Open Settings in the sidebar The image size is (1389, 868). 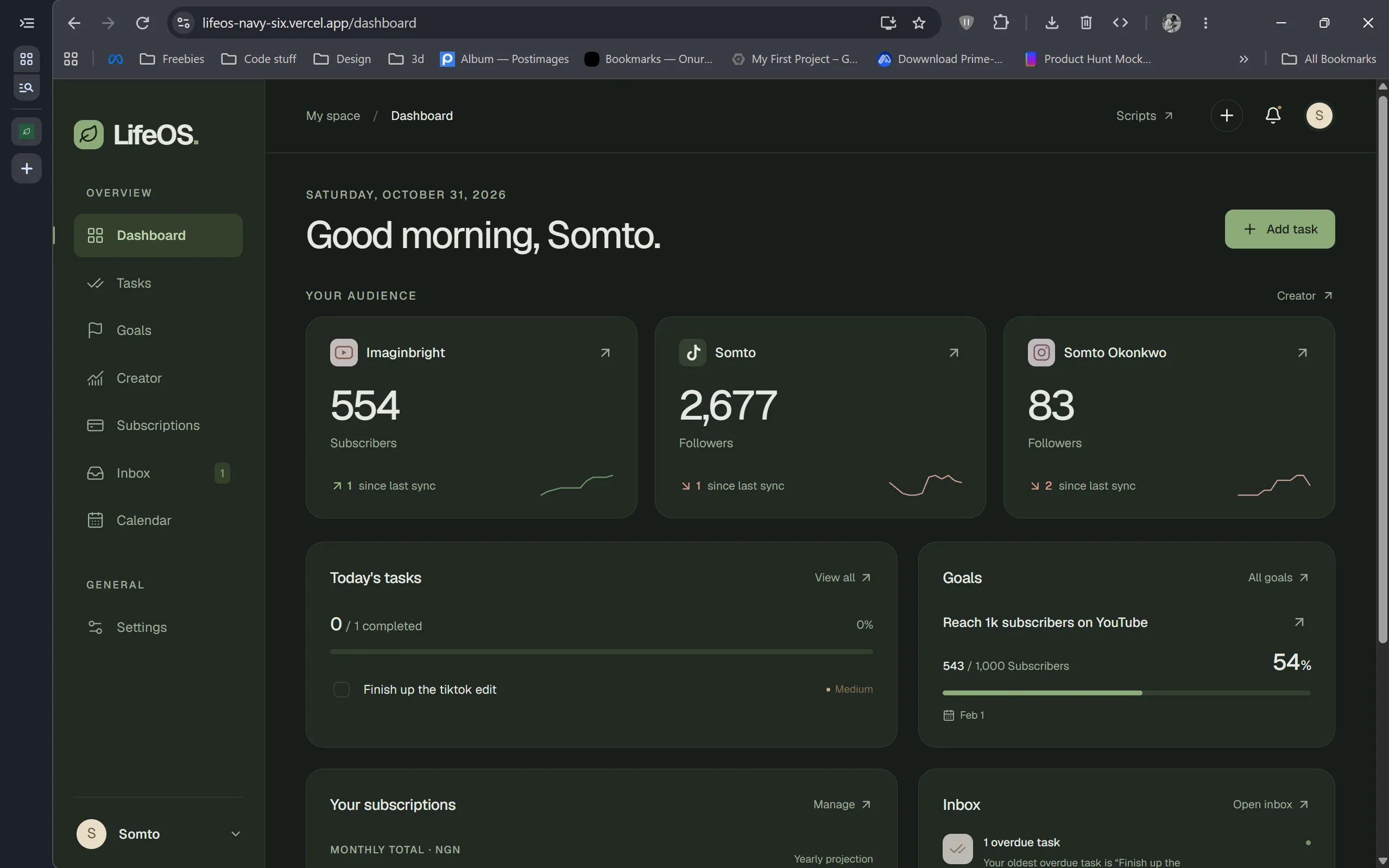coord(158,627)
